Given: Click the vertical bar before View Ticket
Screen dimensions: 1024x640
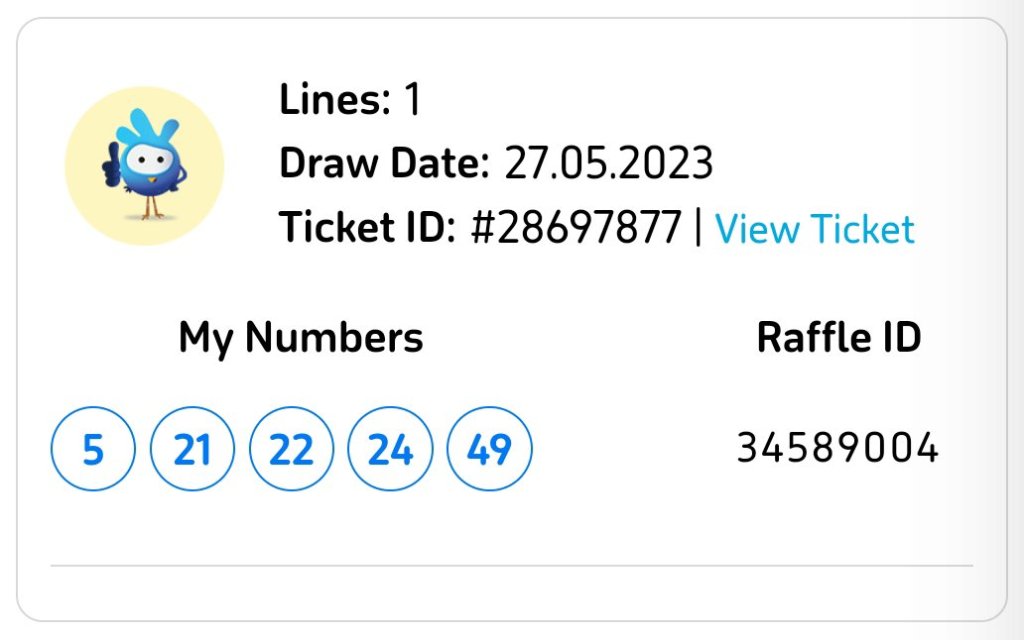Looking at the screenshot, I should (x=697, y=229).
